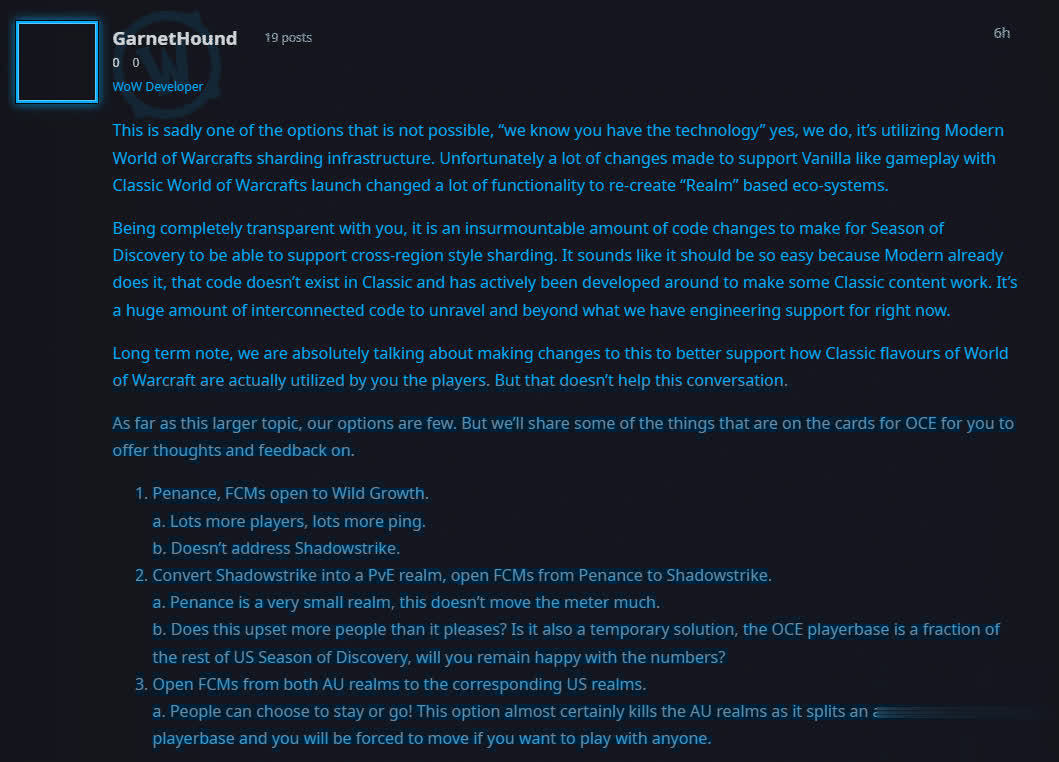Open the WoW Developer title link

(157, 86)
